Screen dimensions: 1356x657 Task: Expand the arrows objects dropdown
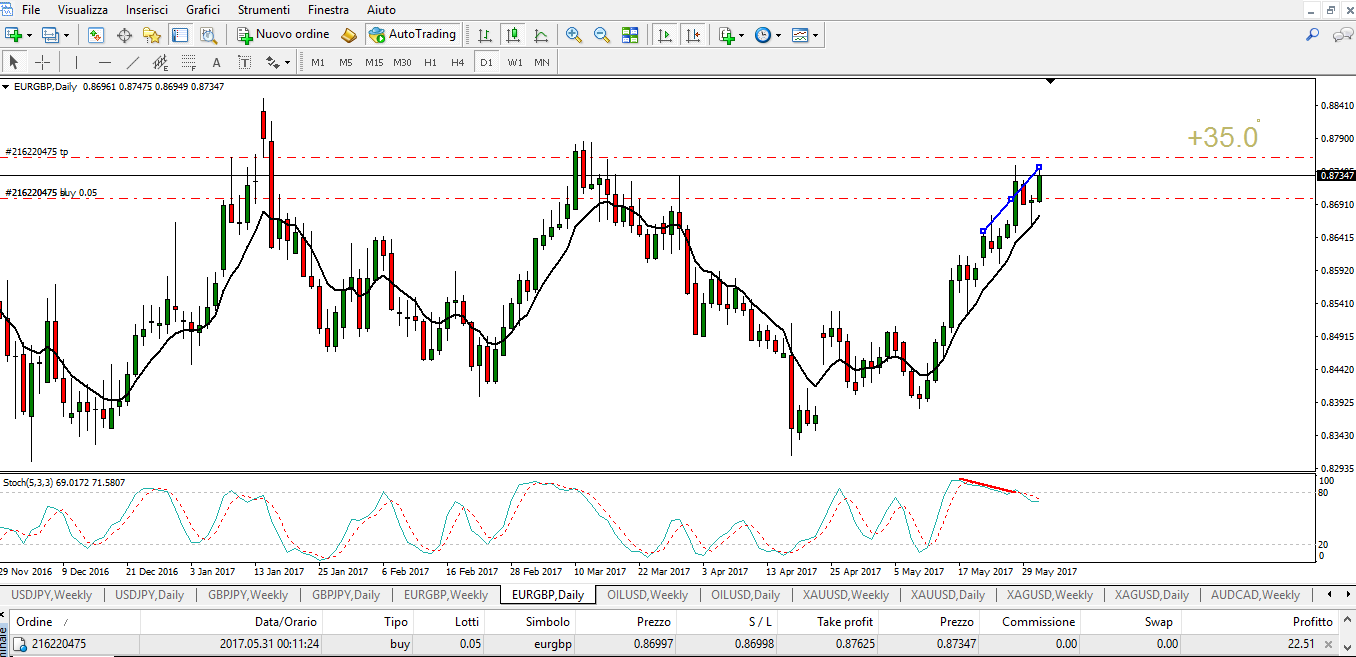[288, 62]
